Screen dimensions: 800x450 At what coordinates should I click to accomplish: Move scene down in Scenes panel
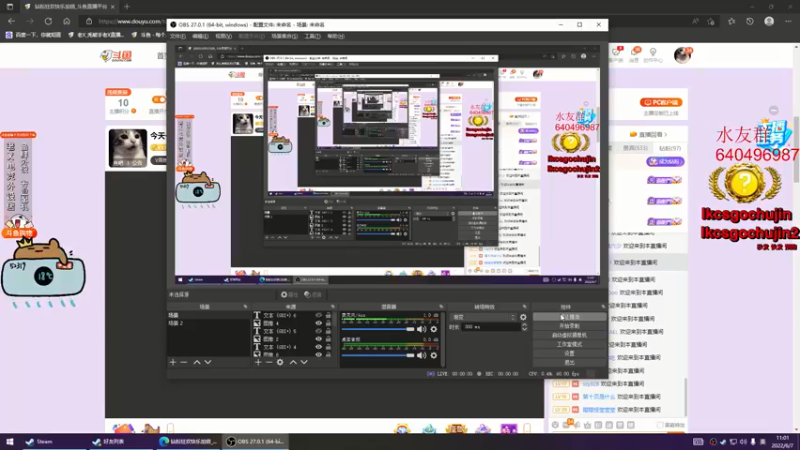(208, 362)
